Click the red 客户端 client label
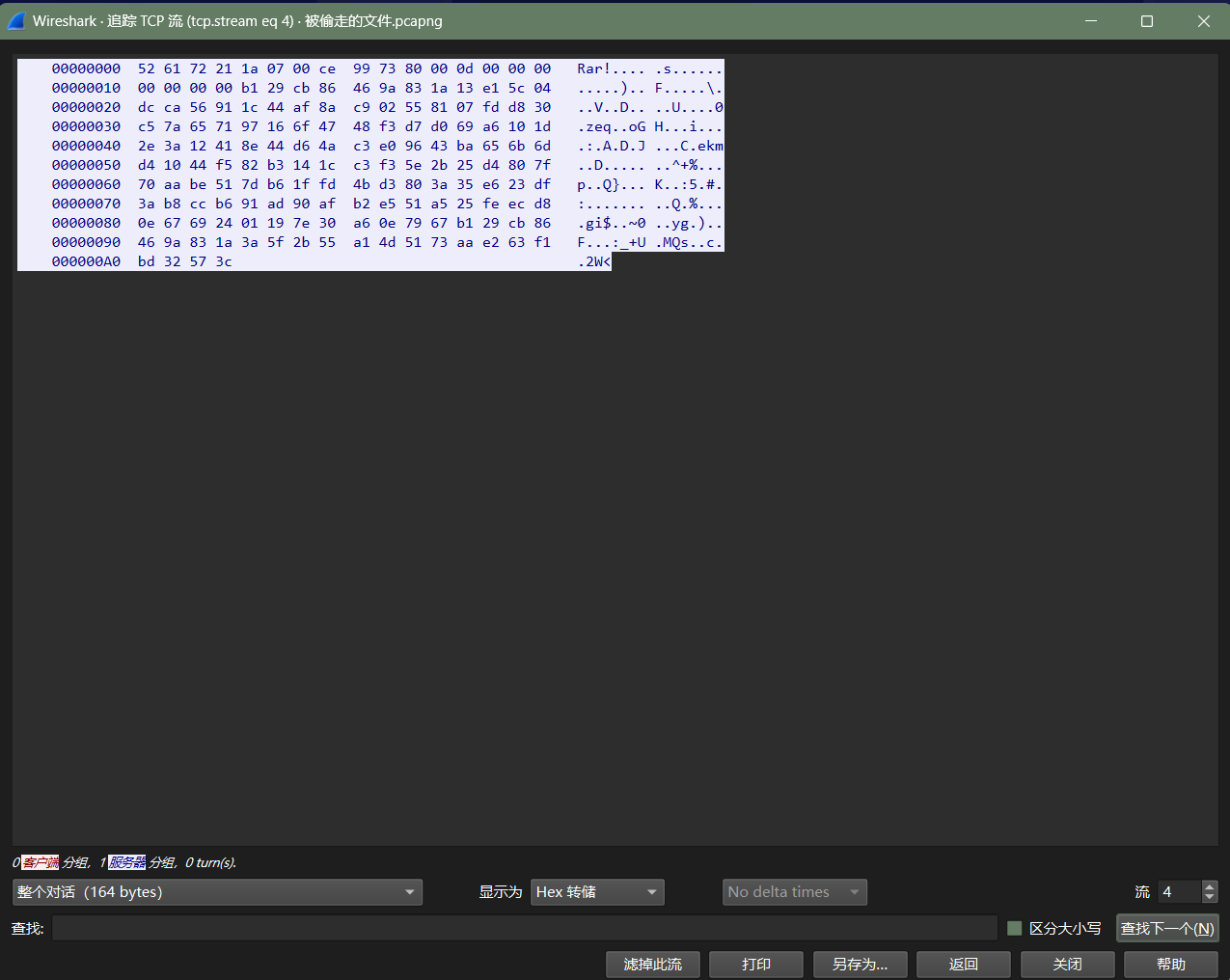 [41, 862]
